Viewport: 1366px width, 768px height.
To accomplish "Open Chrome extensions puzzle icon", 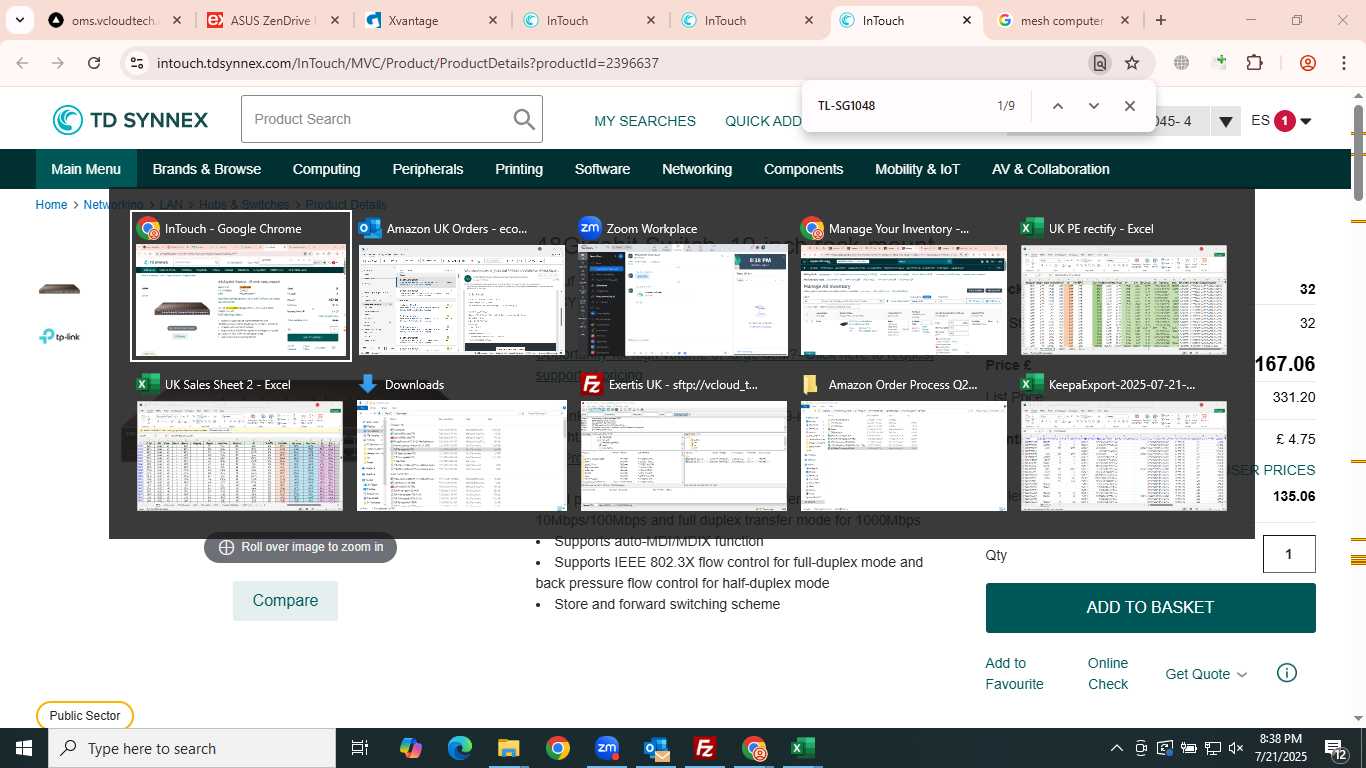I will (x=1254, y=63).
